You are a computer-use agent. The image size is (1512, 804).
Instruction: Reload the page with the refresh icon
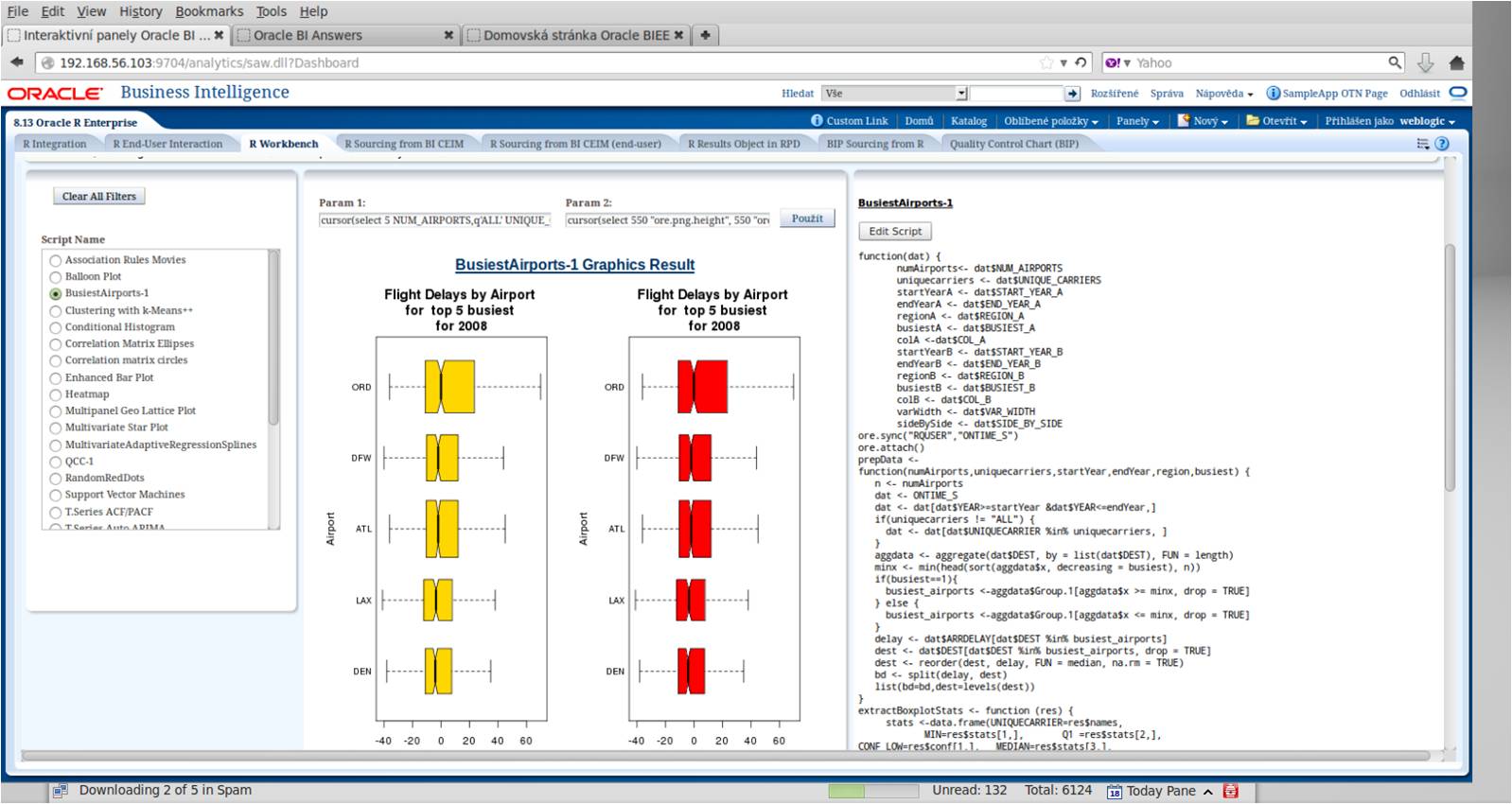coord(1081,62)
